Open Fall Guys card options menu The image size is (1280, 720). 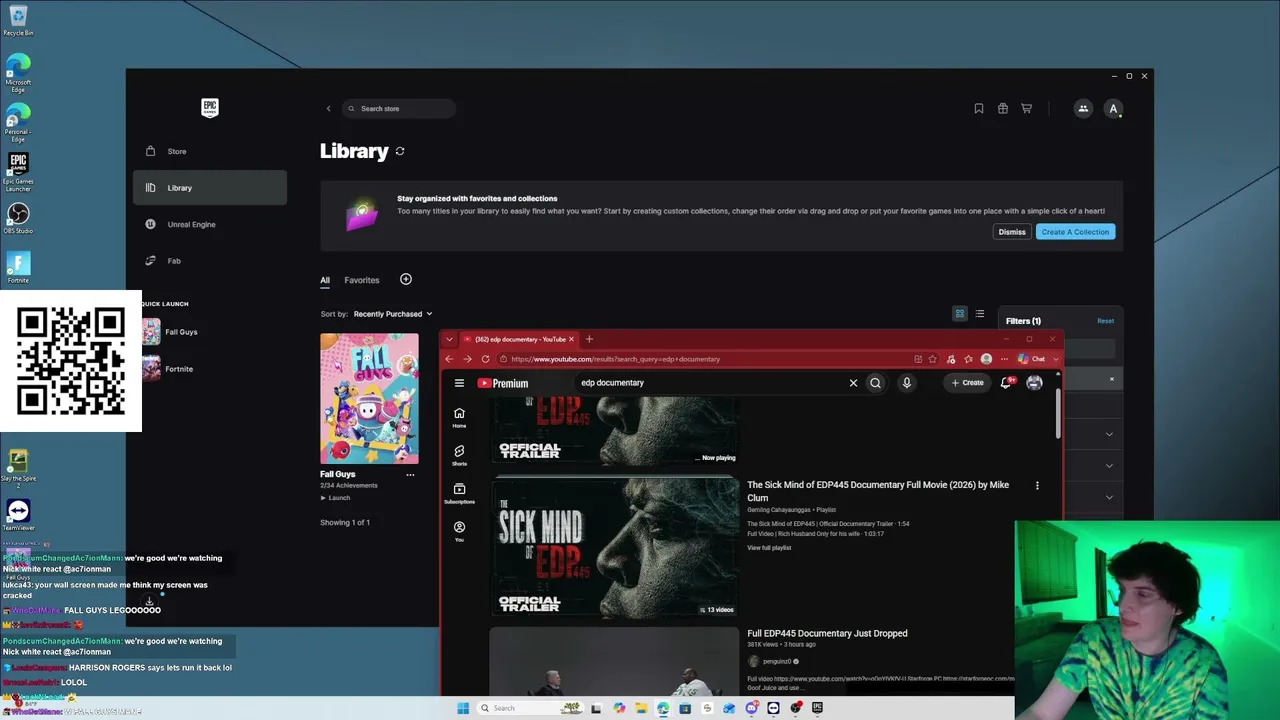coord(410,475)
